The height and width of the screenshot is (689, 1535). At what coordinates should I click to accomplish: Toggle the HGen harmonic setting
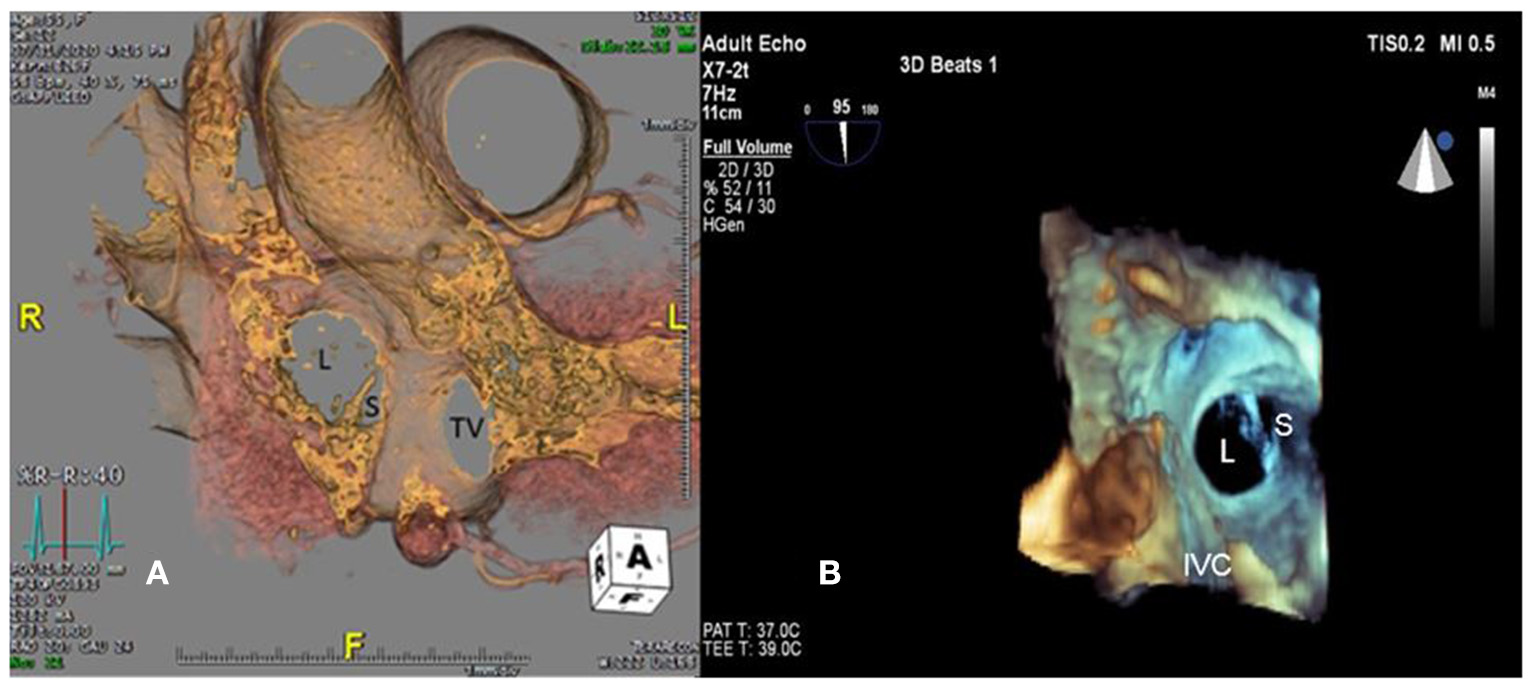tap(726, 225)
